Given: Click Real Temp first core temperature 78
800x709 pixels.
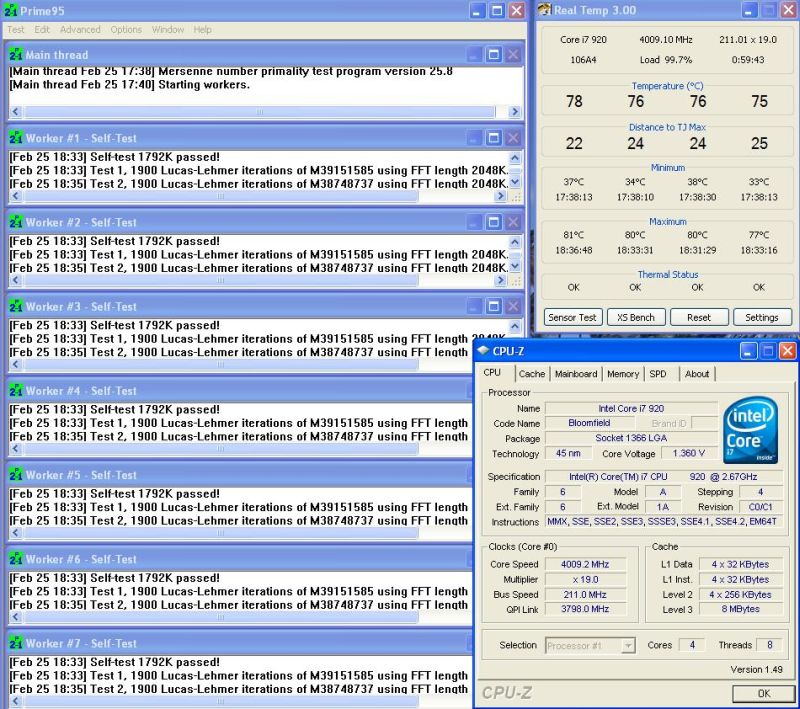Looking at the screenshot, I should (x=574, y=101).
